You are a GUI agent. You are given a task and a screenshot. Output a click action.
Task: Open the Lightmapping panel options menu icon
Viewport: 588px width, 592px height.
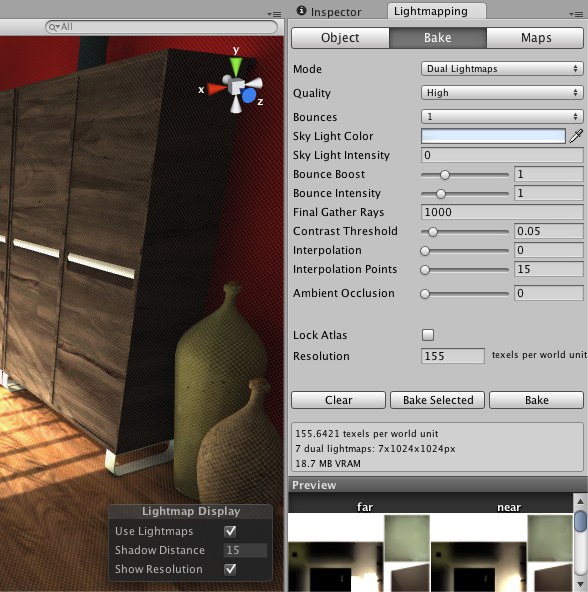tap(576, 14)
